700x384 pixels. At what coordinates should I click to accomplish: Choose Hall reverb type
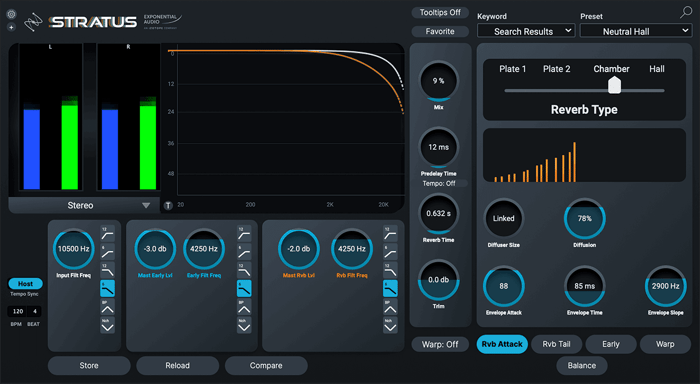(x=657, y=69)
